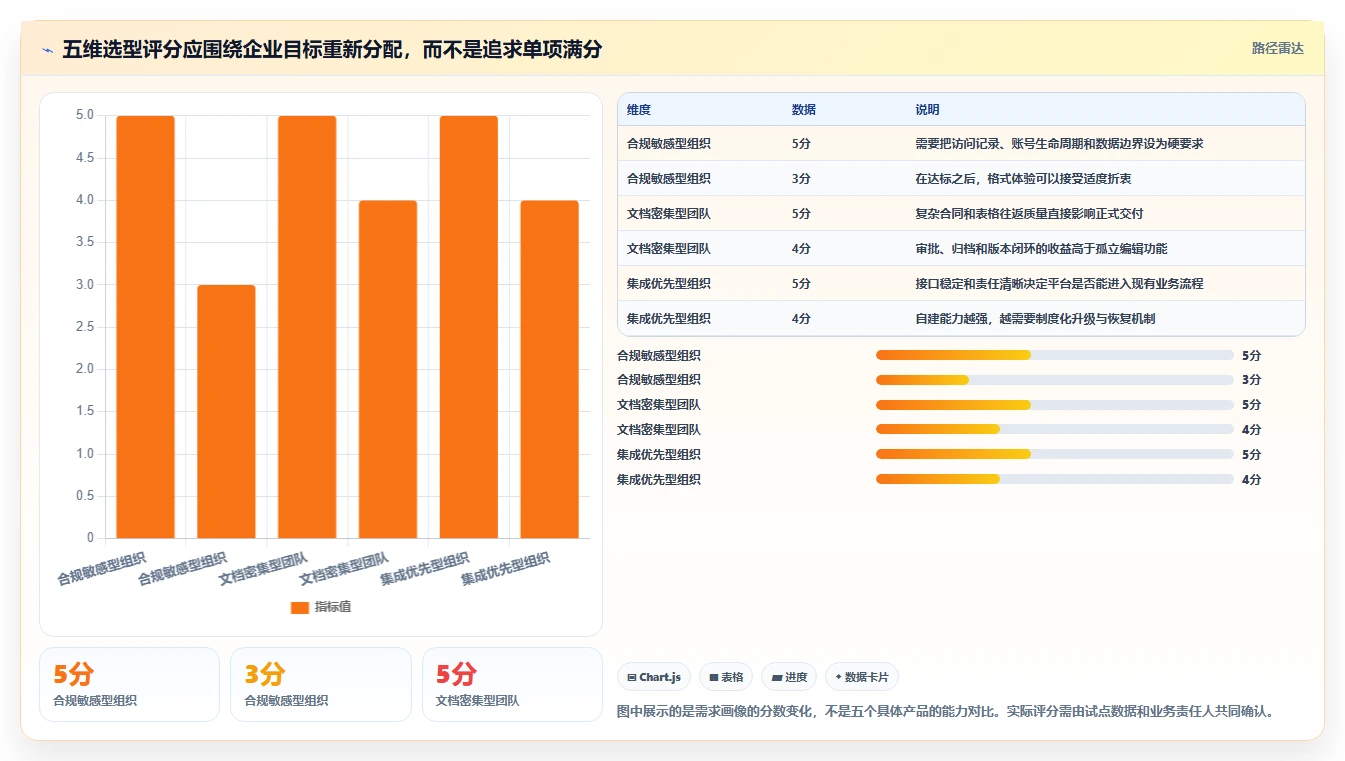Select the 5分 progress bar for 文档密集型团队
1345x761 pixels.
[1055, 405]
